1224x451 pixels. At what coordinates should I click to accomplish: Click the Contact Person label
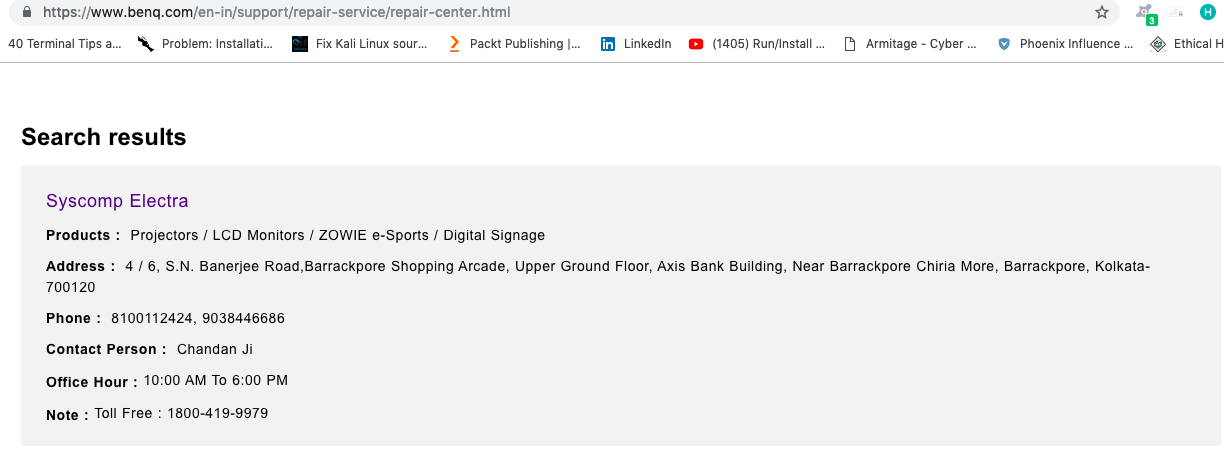pyautogui.click(x=106, y=350)
